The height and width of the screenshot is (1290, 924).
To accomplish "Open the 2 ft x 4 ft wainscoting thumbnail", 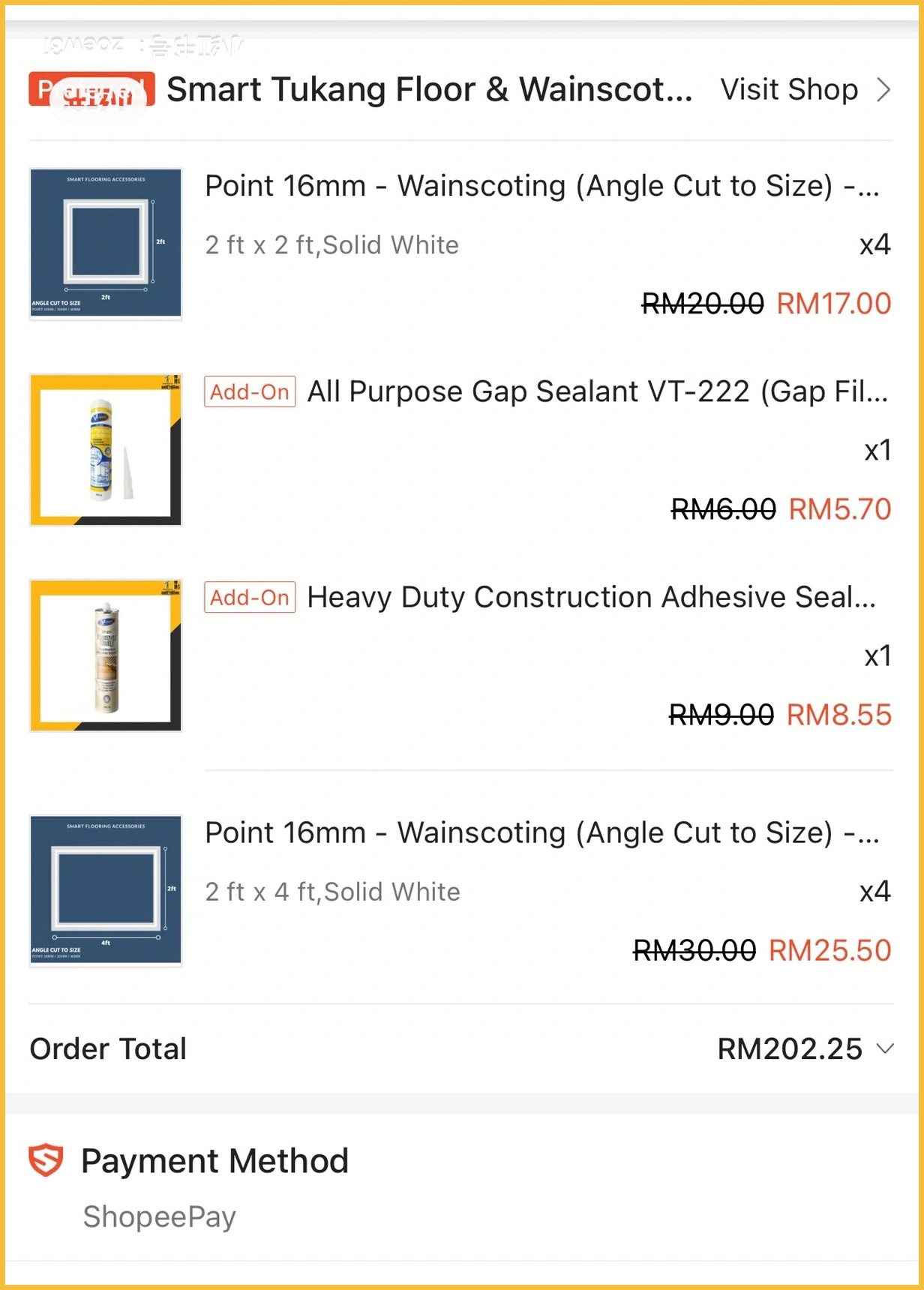I will coord(106,890).
